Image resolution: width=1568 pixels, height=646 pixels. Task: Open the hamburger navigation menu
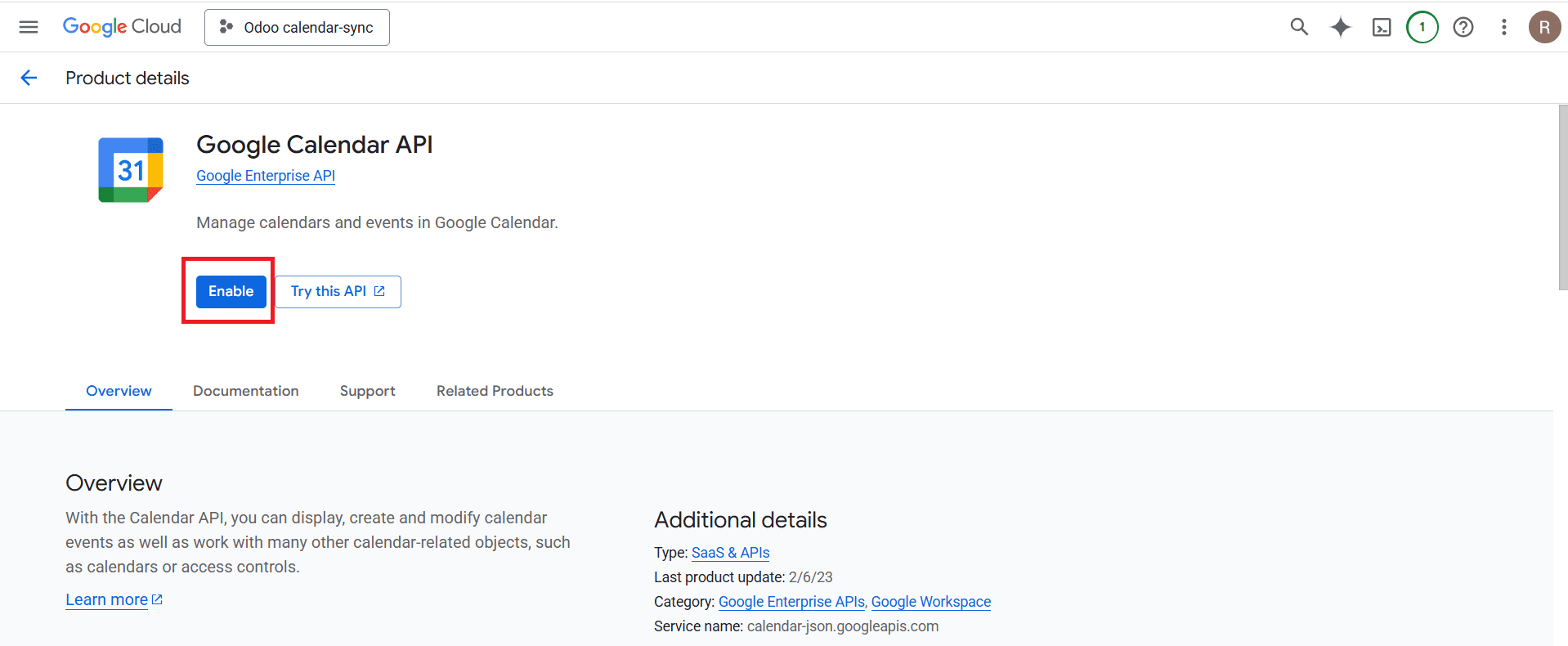[29, 27]
